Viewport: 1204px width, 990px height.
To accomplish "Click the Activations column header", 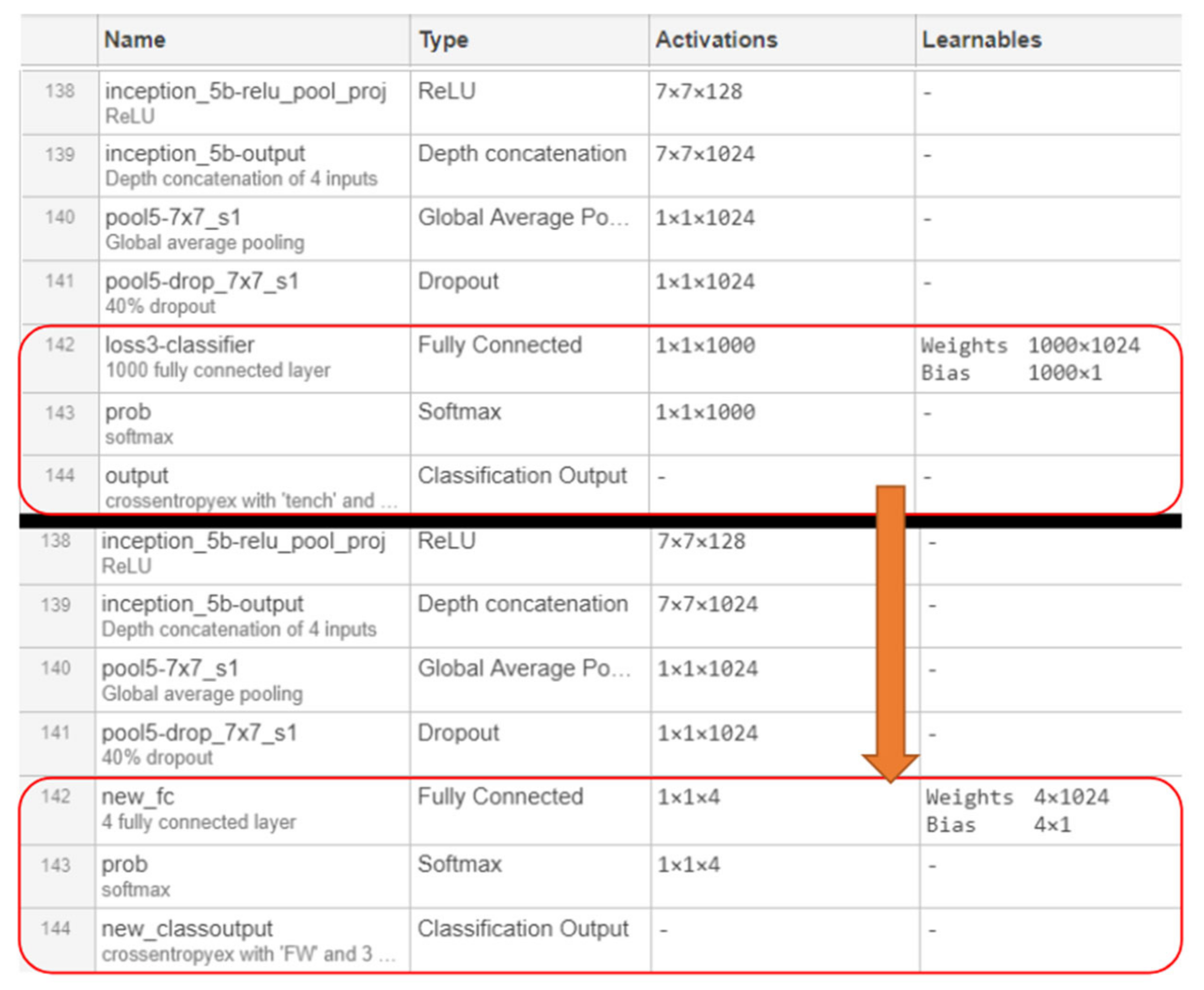I will (x=716, y=40).
